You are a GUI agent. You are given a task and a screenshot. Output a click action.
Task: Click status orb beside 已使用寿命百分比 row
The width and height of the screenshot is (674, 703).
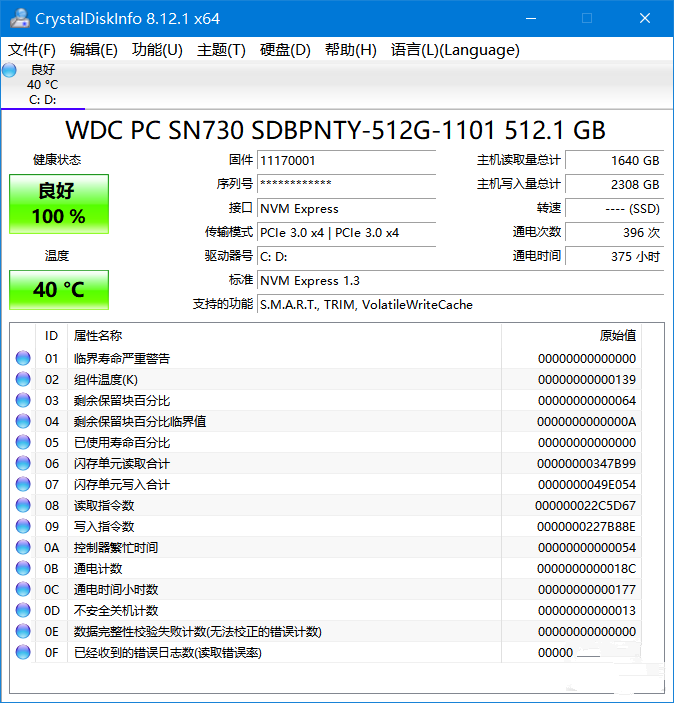(23, 442)
